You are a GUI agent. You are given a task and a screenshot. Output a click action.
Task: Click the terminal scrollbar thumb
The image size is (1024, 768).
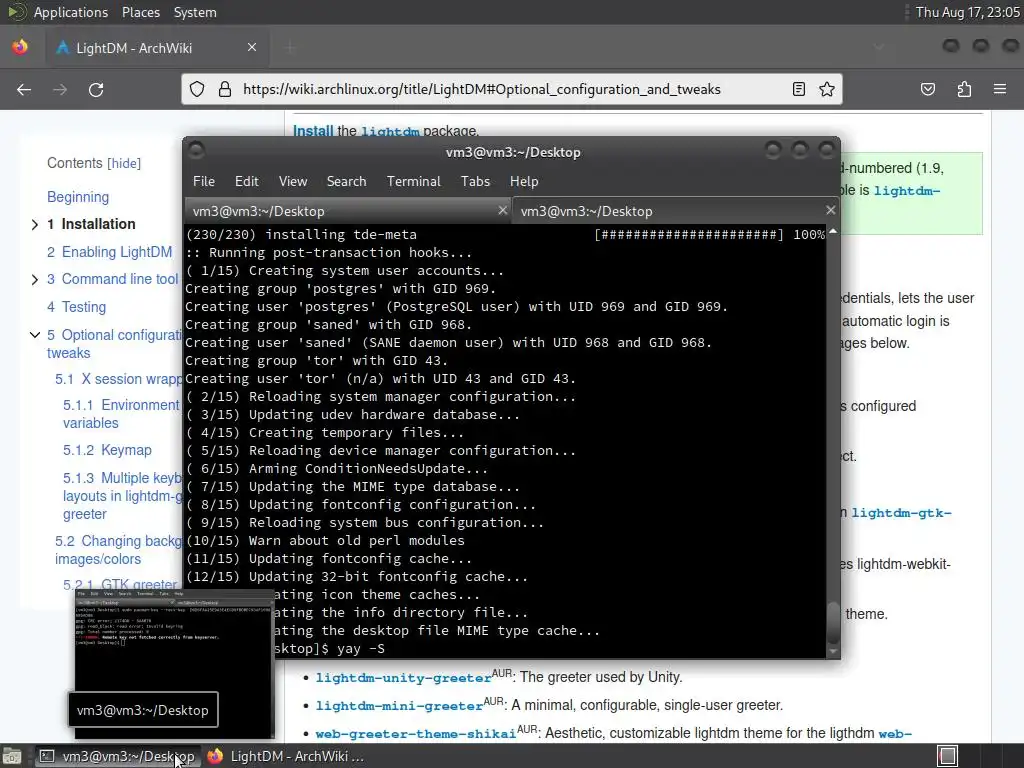pyautogui.click(x=833, y=622)
